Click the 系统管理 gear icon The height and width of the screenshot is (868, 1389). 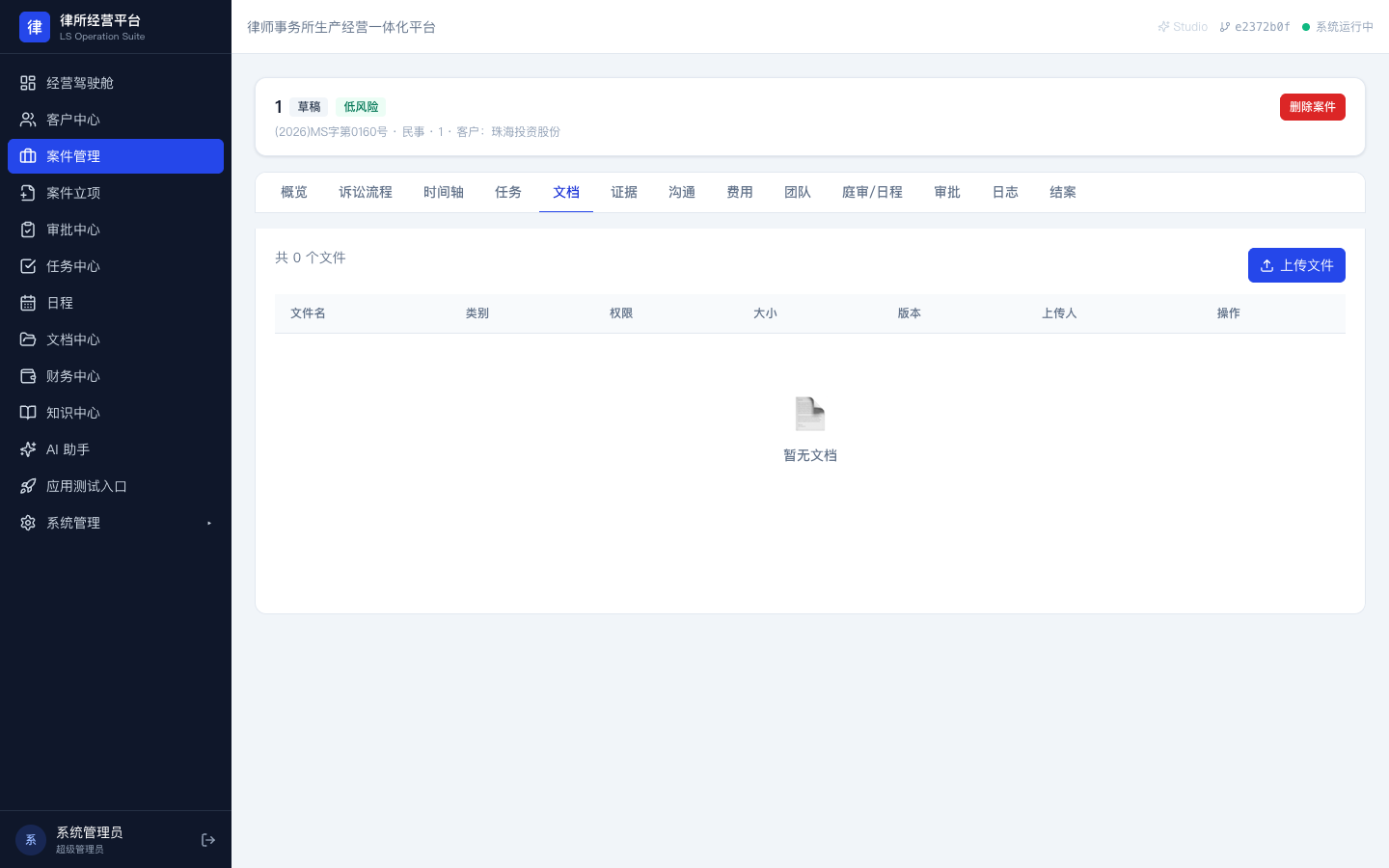[x=28, y=523]
